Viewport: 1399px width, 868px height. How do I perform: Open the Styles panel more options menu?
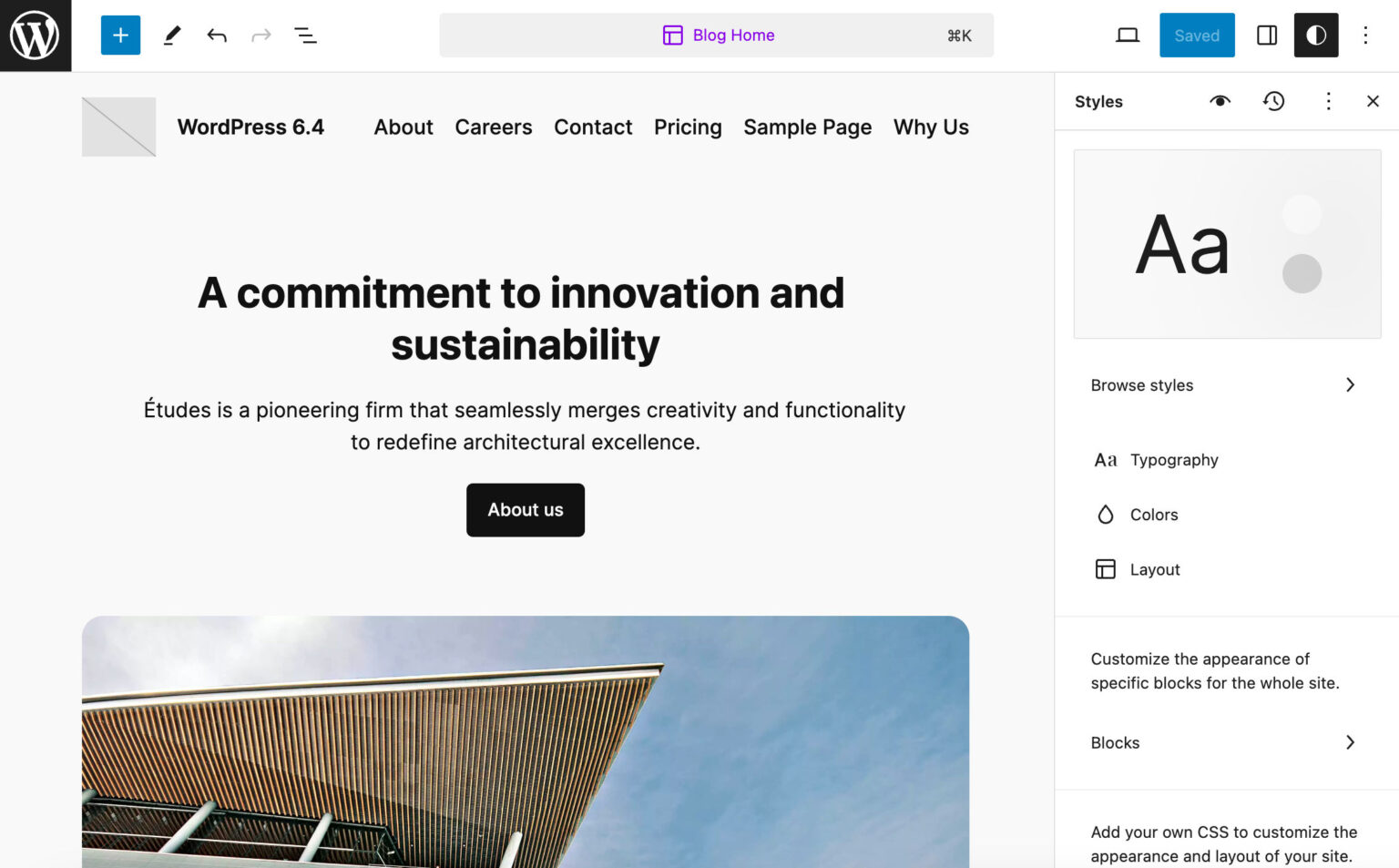pyautogui.click(x=1329, y=101)
